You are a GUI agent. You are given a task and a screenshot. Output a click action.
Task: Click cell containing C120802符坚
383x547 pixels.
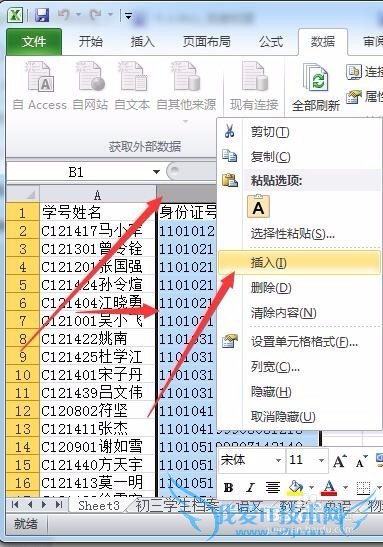pos(98,411)
